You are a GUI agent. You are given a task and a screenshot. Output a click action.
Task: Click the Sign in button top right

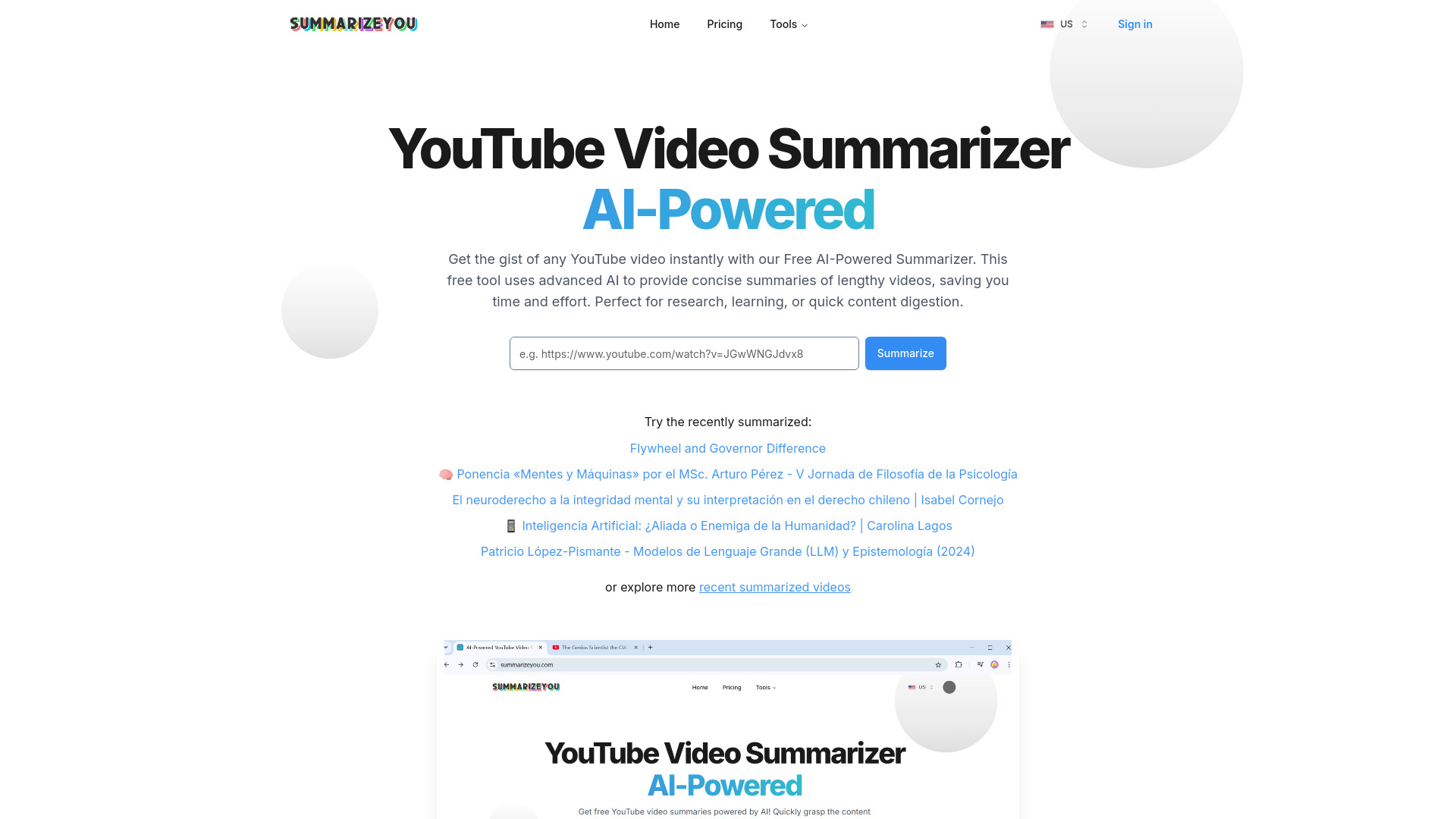click(1134, 24)
